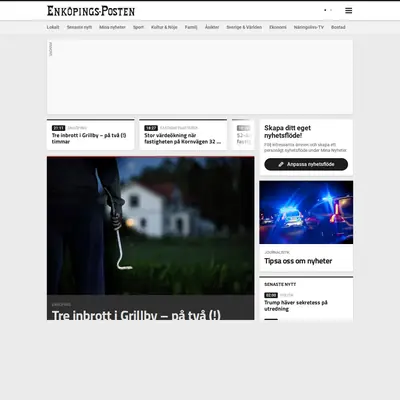Select the Sport section
Viewport: 400px width, 400px height.
point(138,27)
